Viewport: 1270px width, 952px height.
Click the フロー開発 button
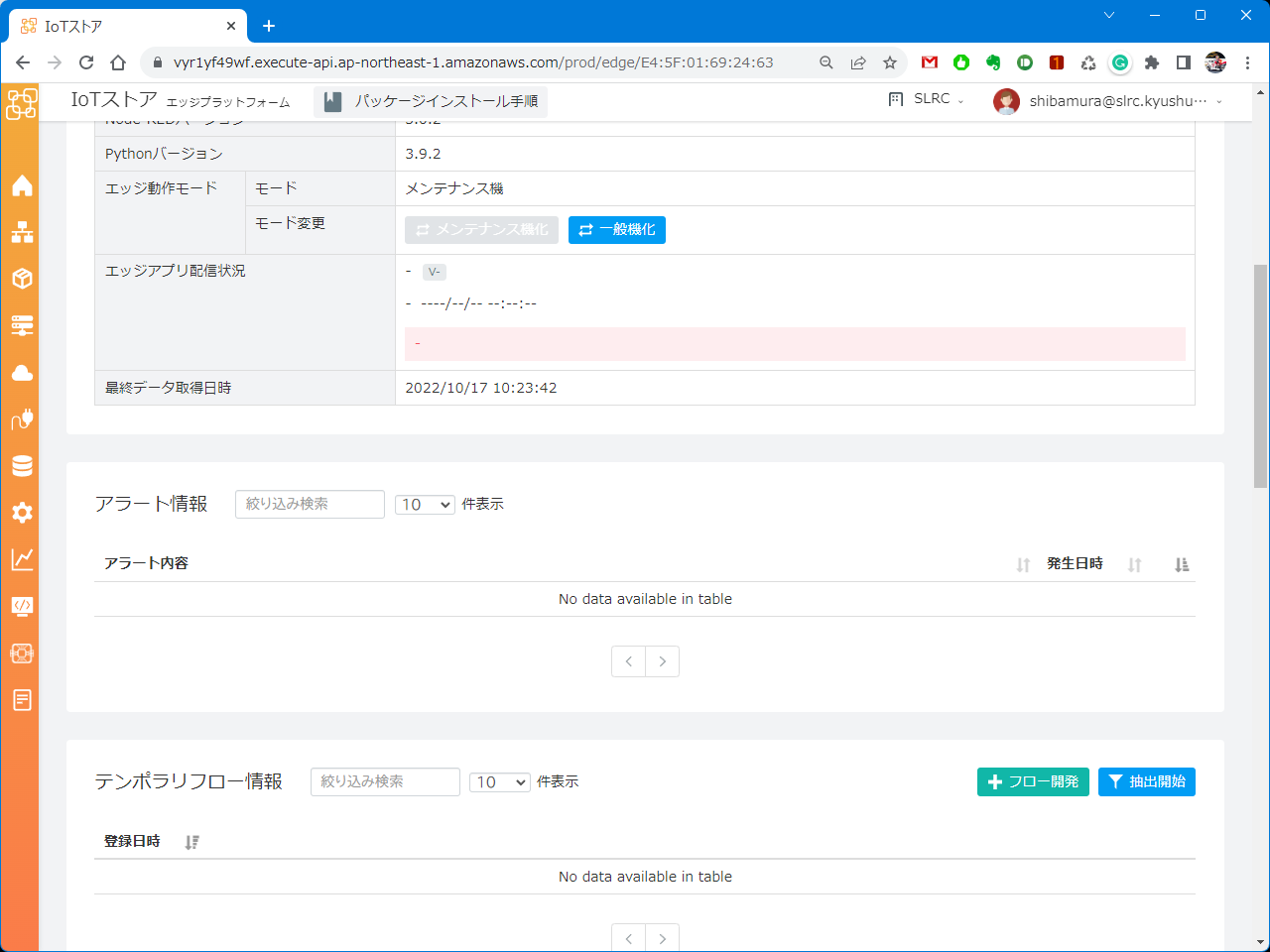pos(1033,781)
